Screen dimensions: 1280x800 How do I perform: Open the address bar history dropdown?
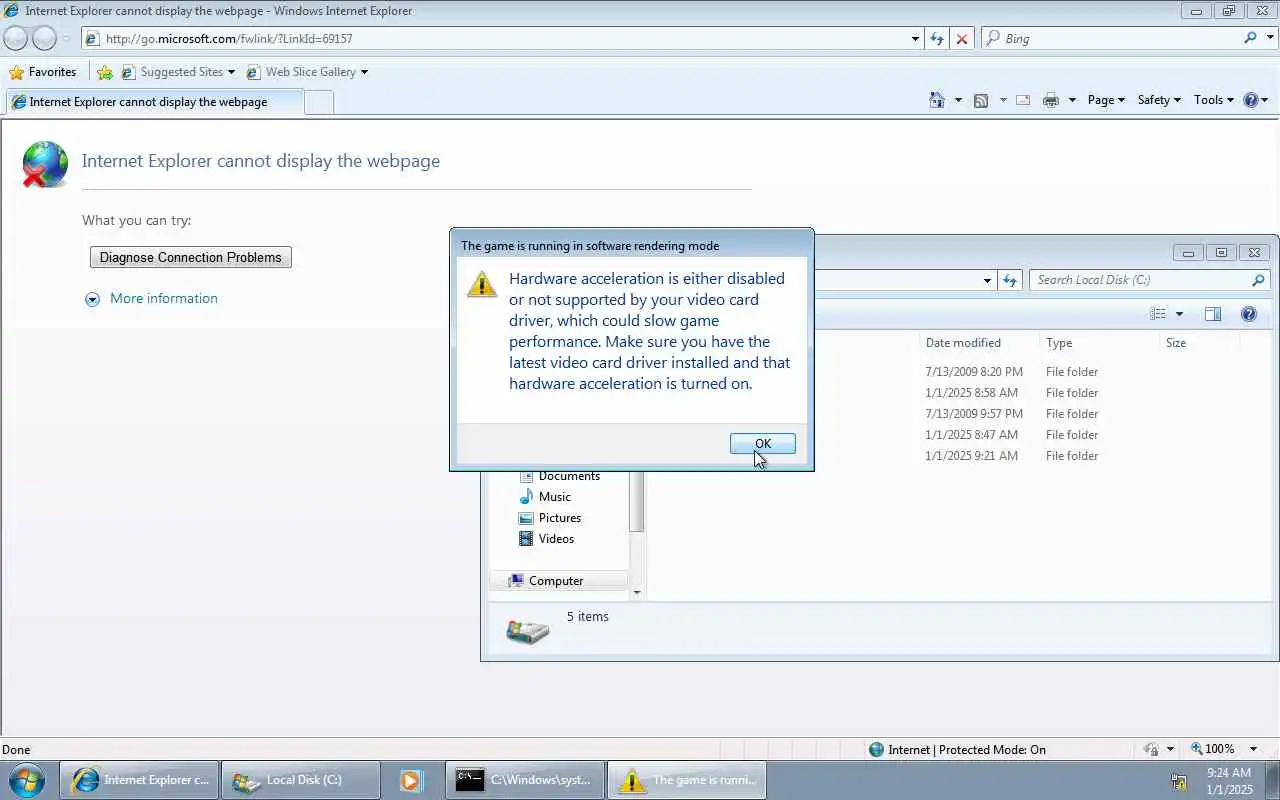(915, 39)
